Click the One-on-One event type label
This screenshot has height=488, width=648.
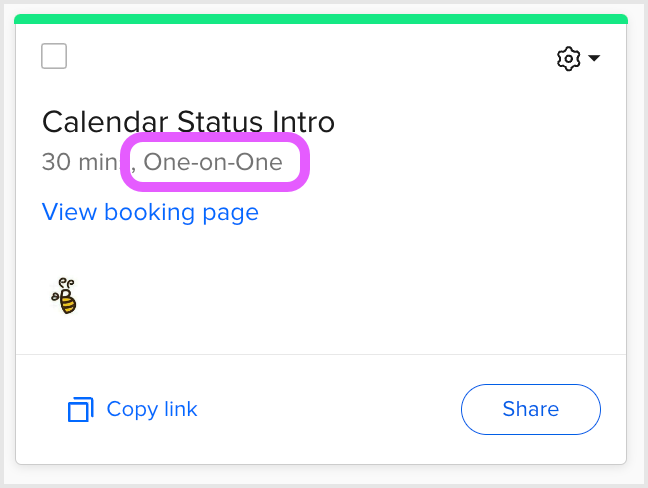(x=213, y=162)
